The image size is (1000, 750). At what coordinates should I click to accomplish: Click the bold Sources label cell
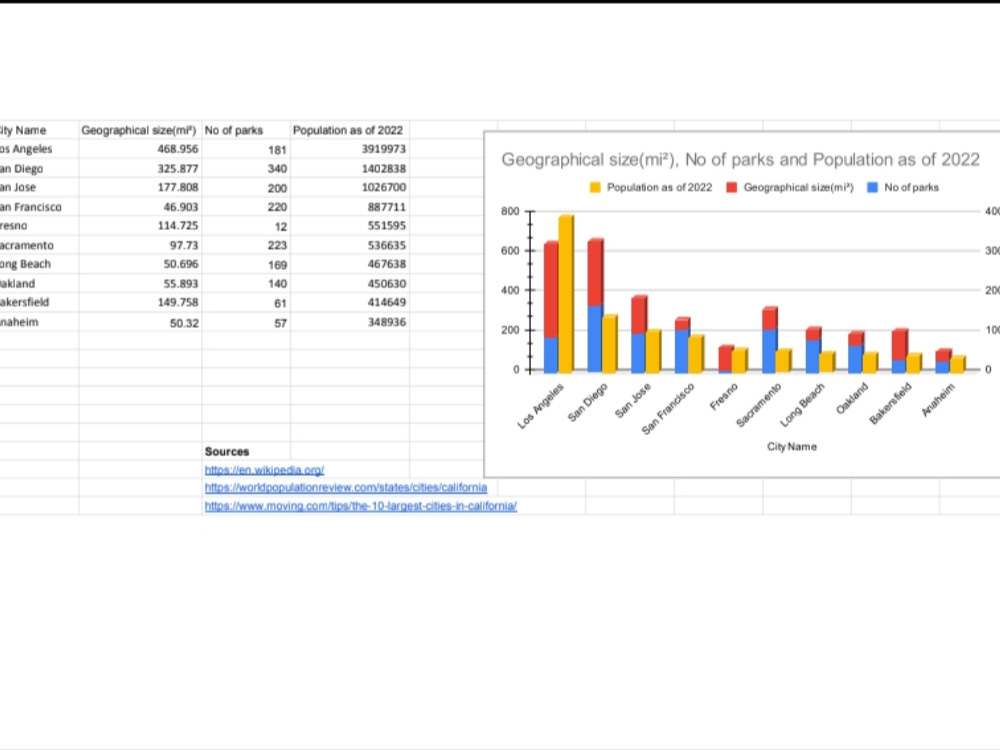pyautogui.click(x=246, y=451)
